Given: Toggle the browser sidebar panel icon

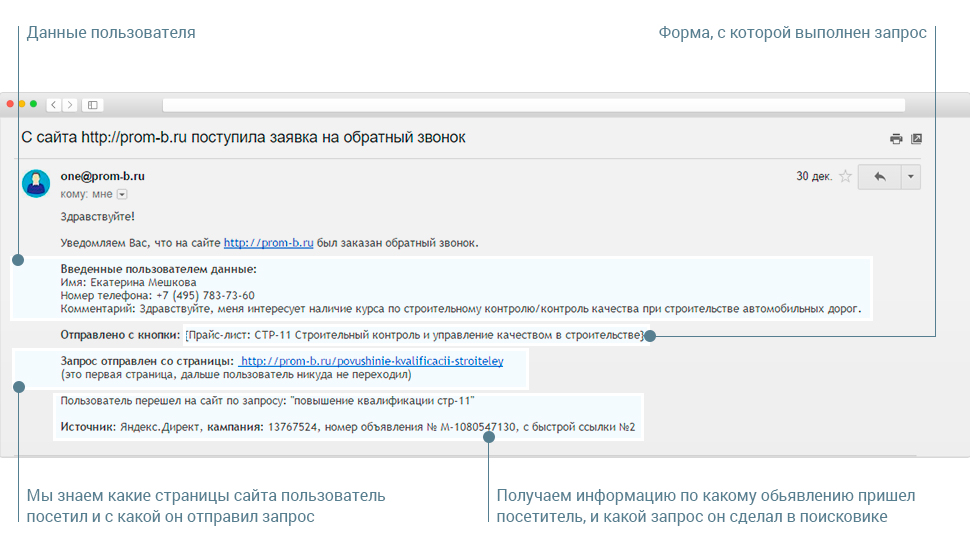Looking at the screenshot, I should click(93, 105).
